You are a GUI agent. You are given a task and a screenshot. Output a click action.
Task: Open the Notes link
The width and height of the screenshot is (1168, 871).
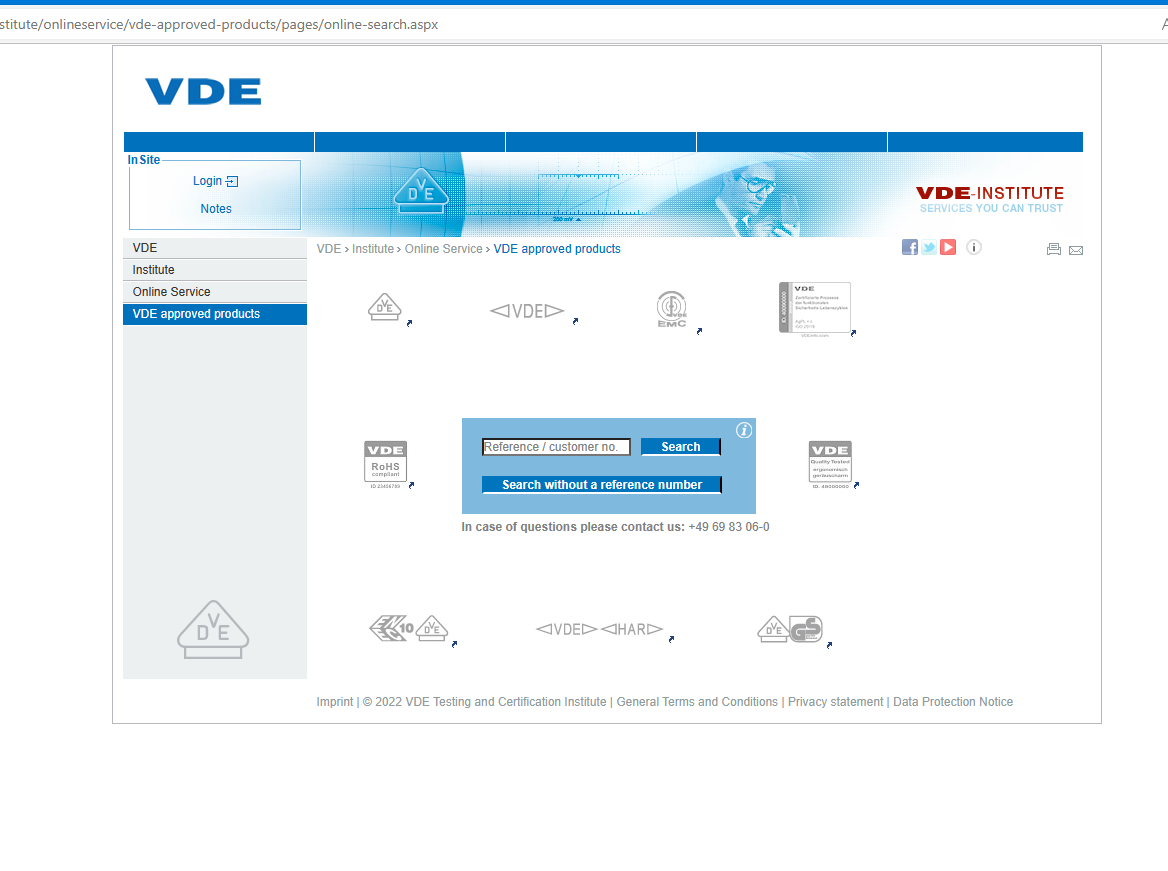pos(216,209)
